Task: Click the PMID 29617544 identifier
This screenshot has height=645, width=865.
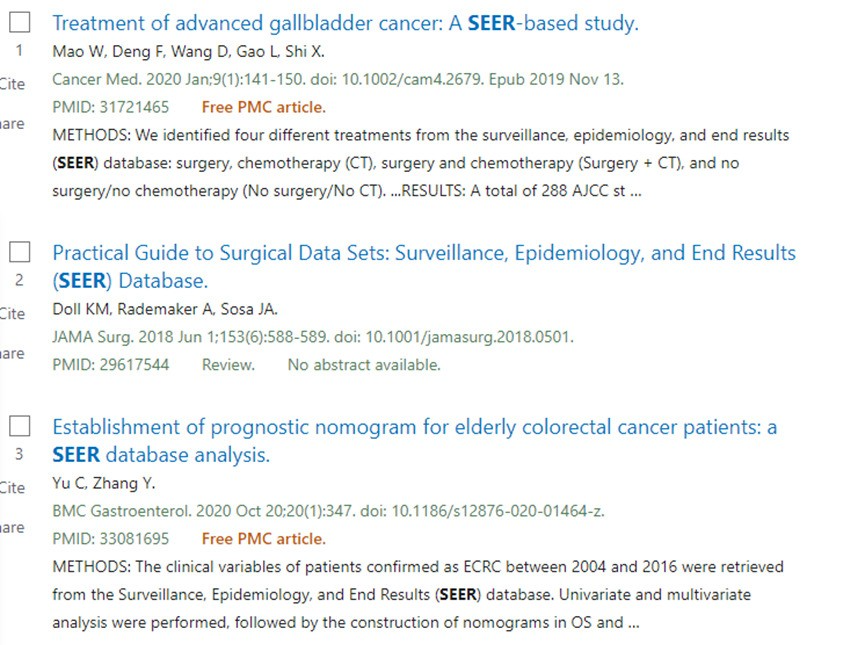Action: point(111,365)
